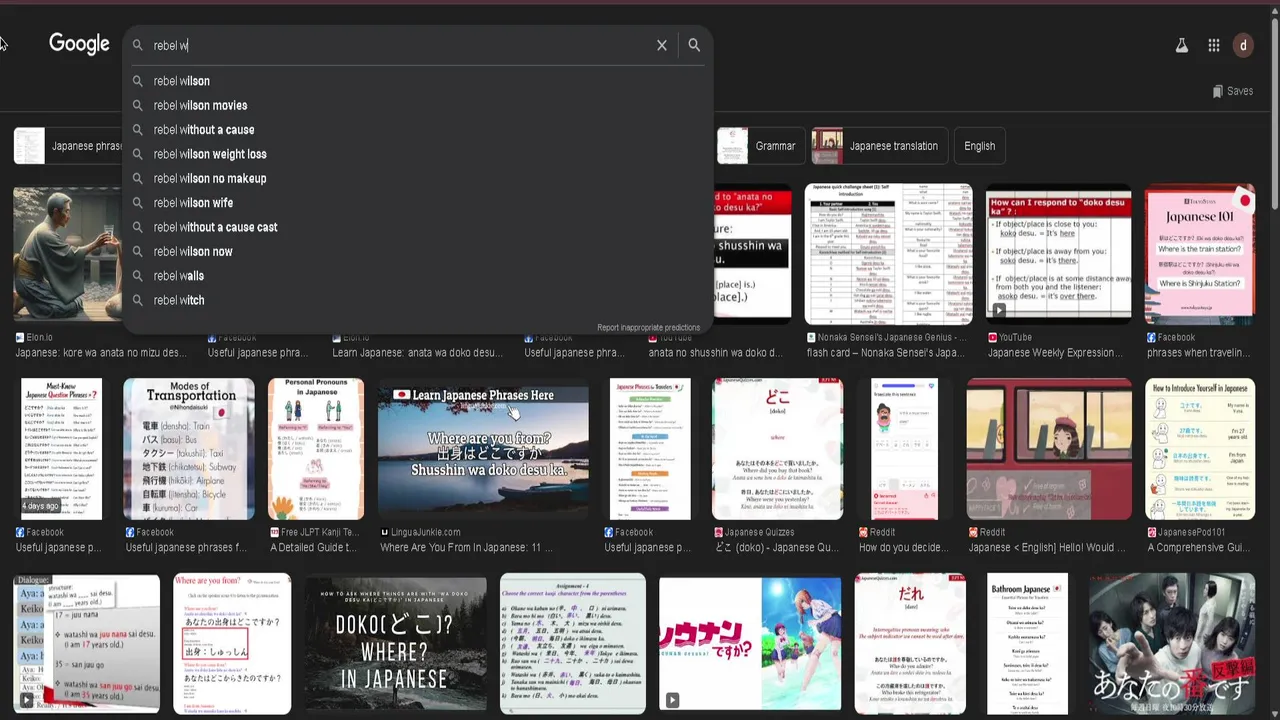Open the Google logo homepage link
Screen dimensions: 1280x720
[x=79, y=44]
